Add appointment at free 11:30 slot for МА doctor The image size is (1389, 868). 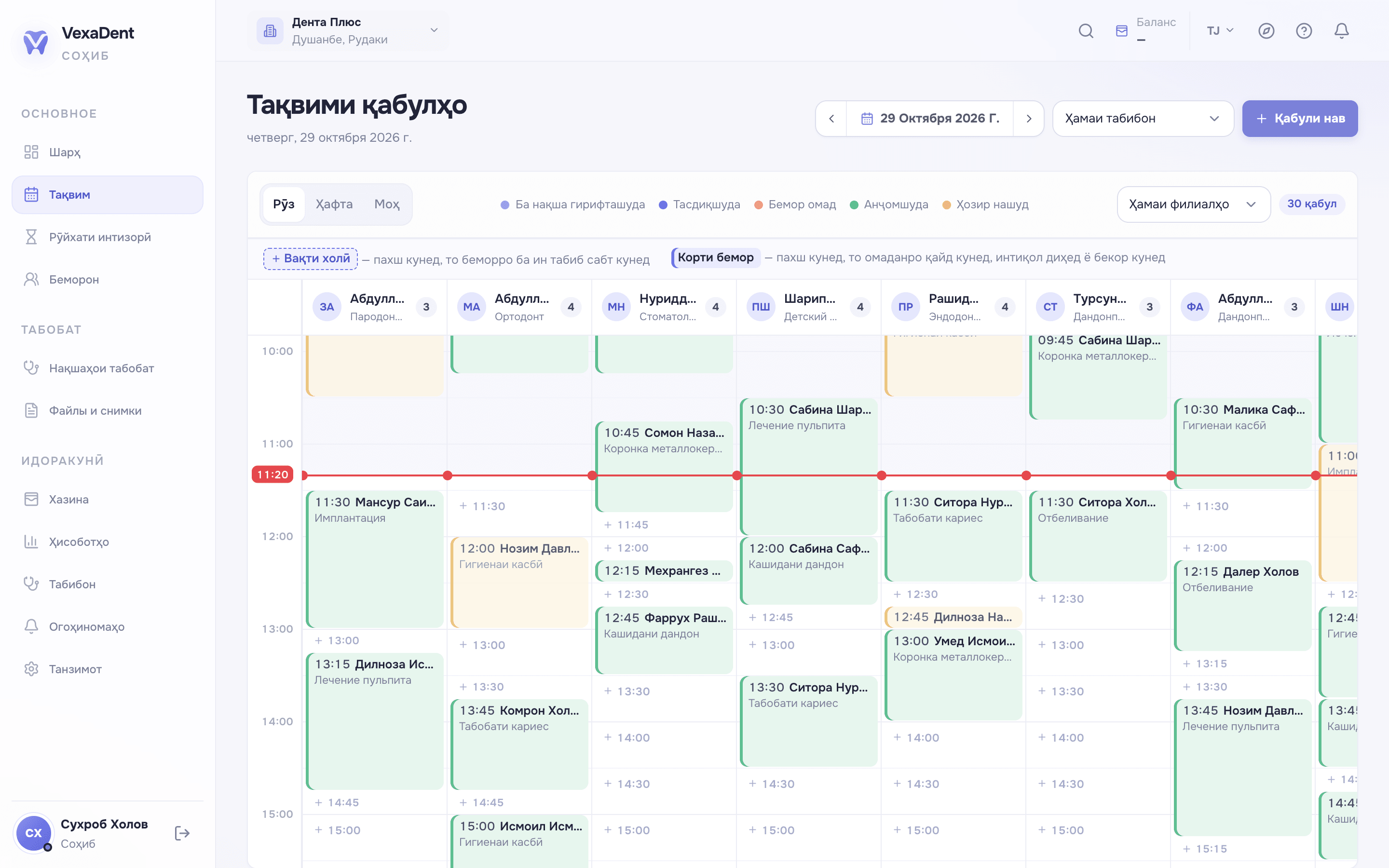519,506
